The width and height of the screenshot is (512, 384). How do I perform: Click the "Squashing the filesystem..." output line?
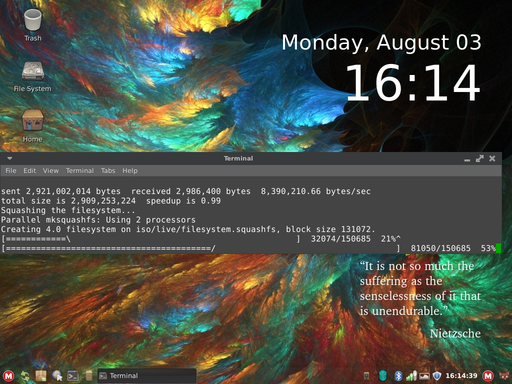(68, 210)
